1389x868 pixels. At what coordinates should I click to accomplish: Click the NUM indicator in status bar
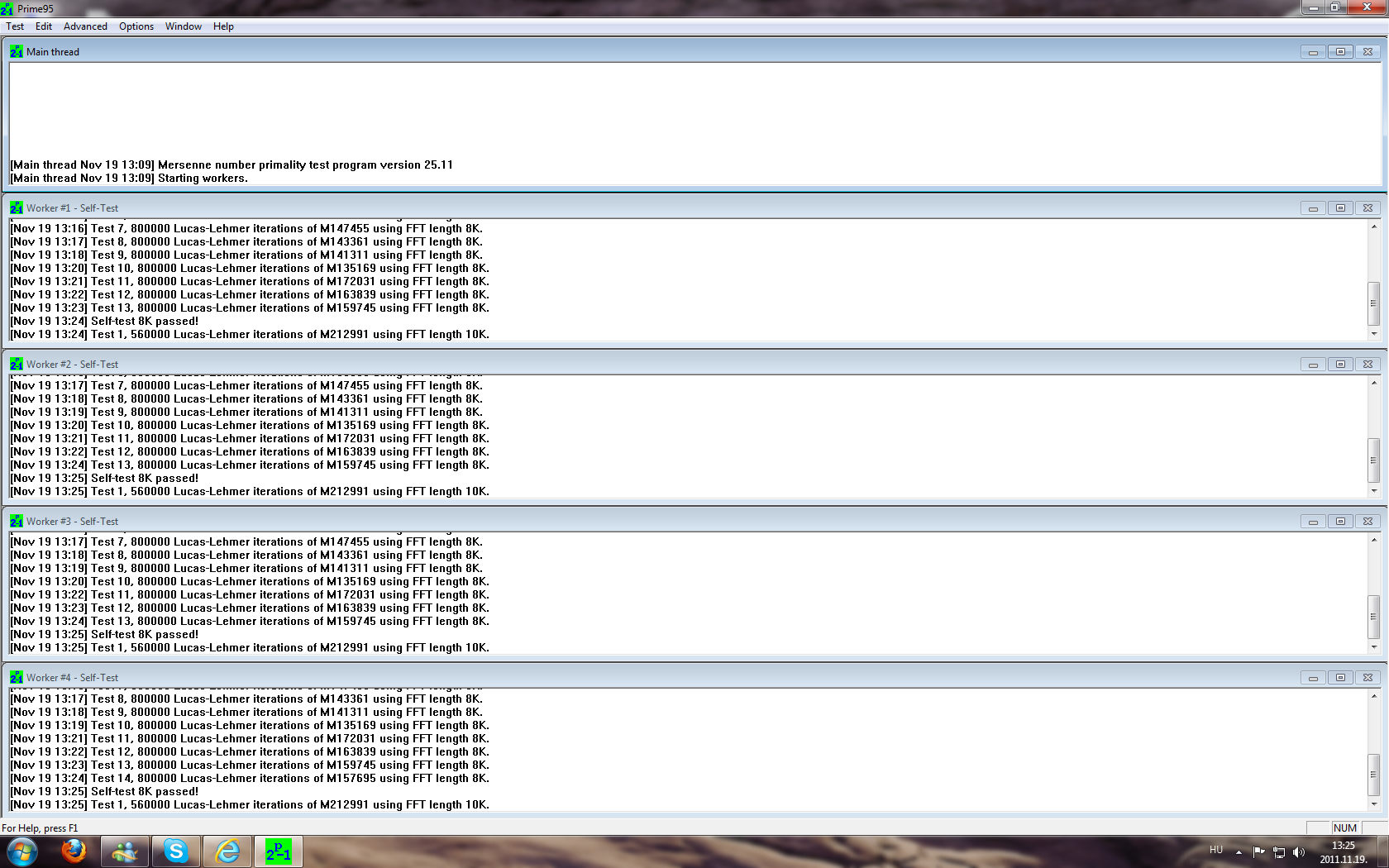1345,827
